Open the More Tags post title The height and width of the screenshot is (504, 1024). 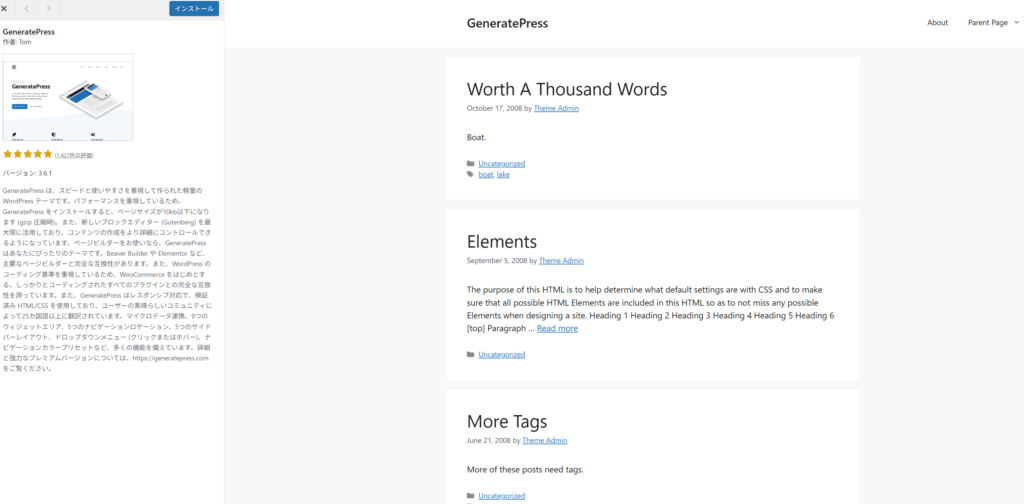click(x=520, y=421)
